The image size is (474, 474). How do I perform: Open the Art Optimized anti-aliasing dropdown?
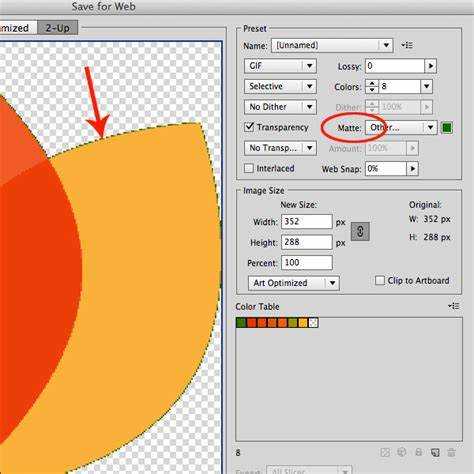coord(294,283)
